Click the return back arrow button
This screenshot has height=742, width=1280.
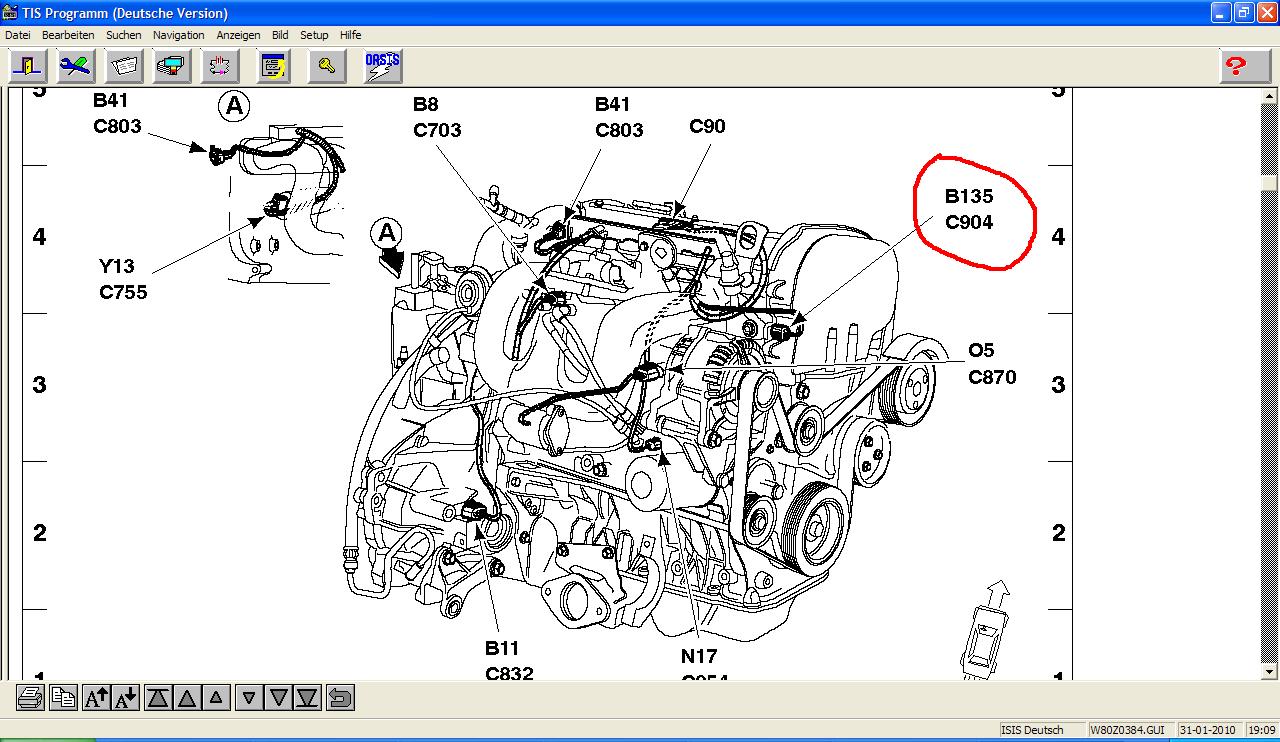(x=340, y=697)
